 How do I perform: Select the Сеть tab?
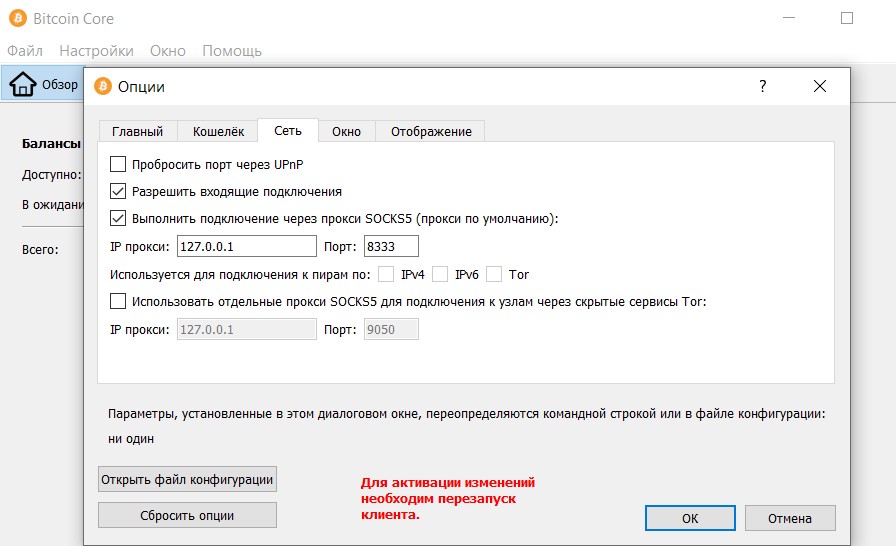click(288, 130)
